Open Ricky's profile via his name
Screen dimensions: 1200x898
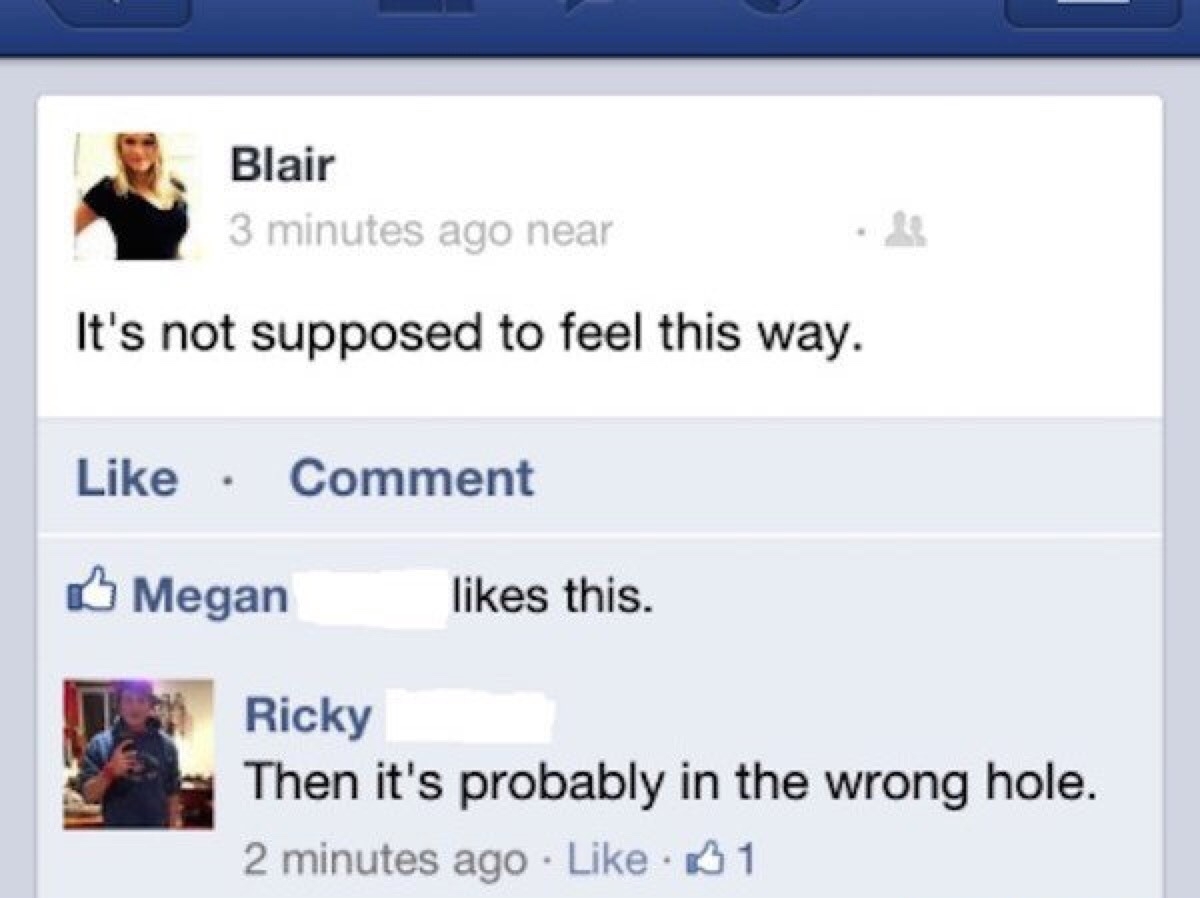pos(308,715)
